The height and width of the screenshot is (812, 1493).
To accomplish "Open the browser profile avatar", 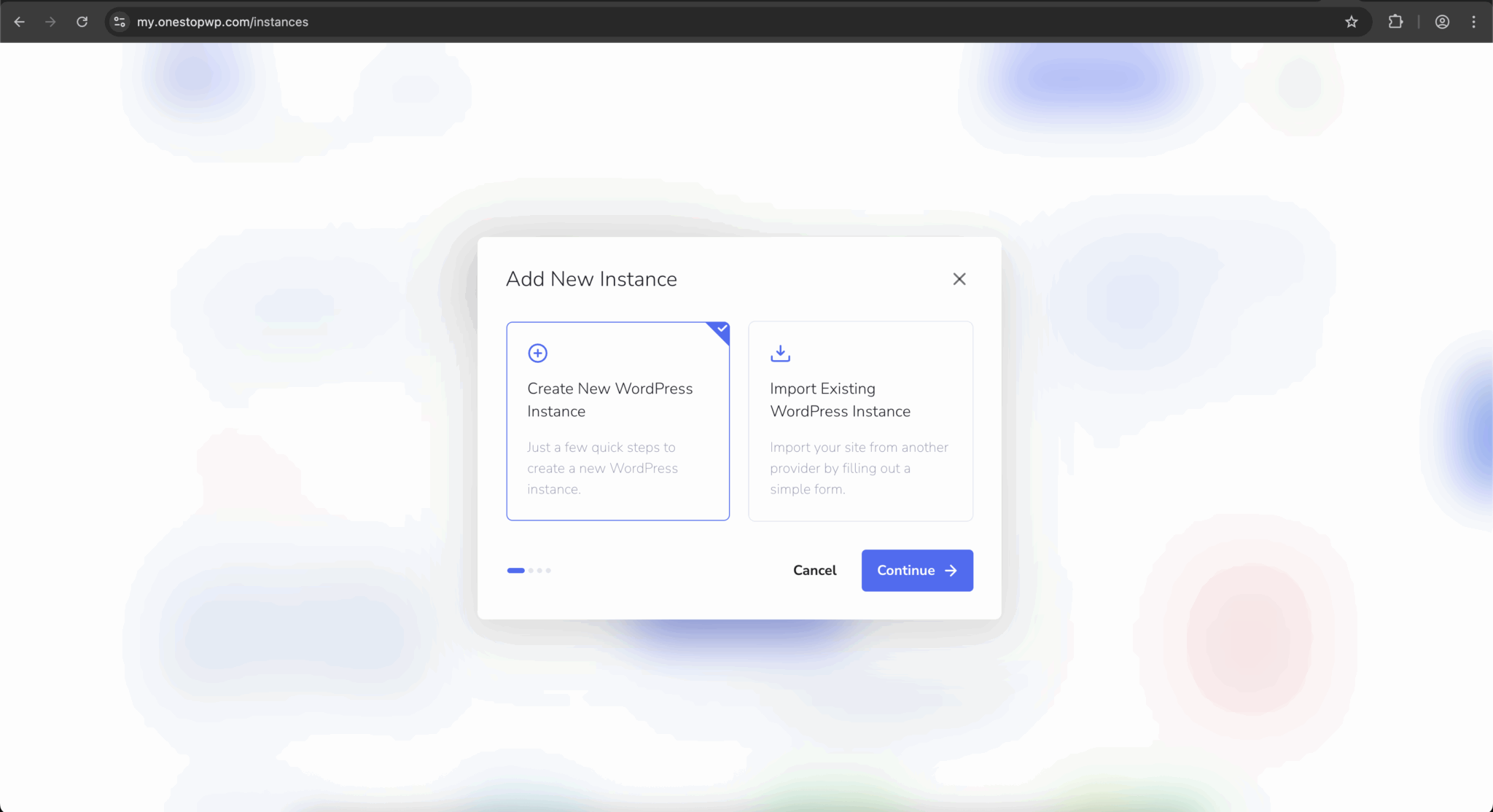I will point(1441,21).
